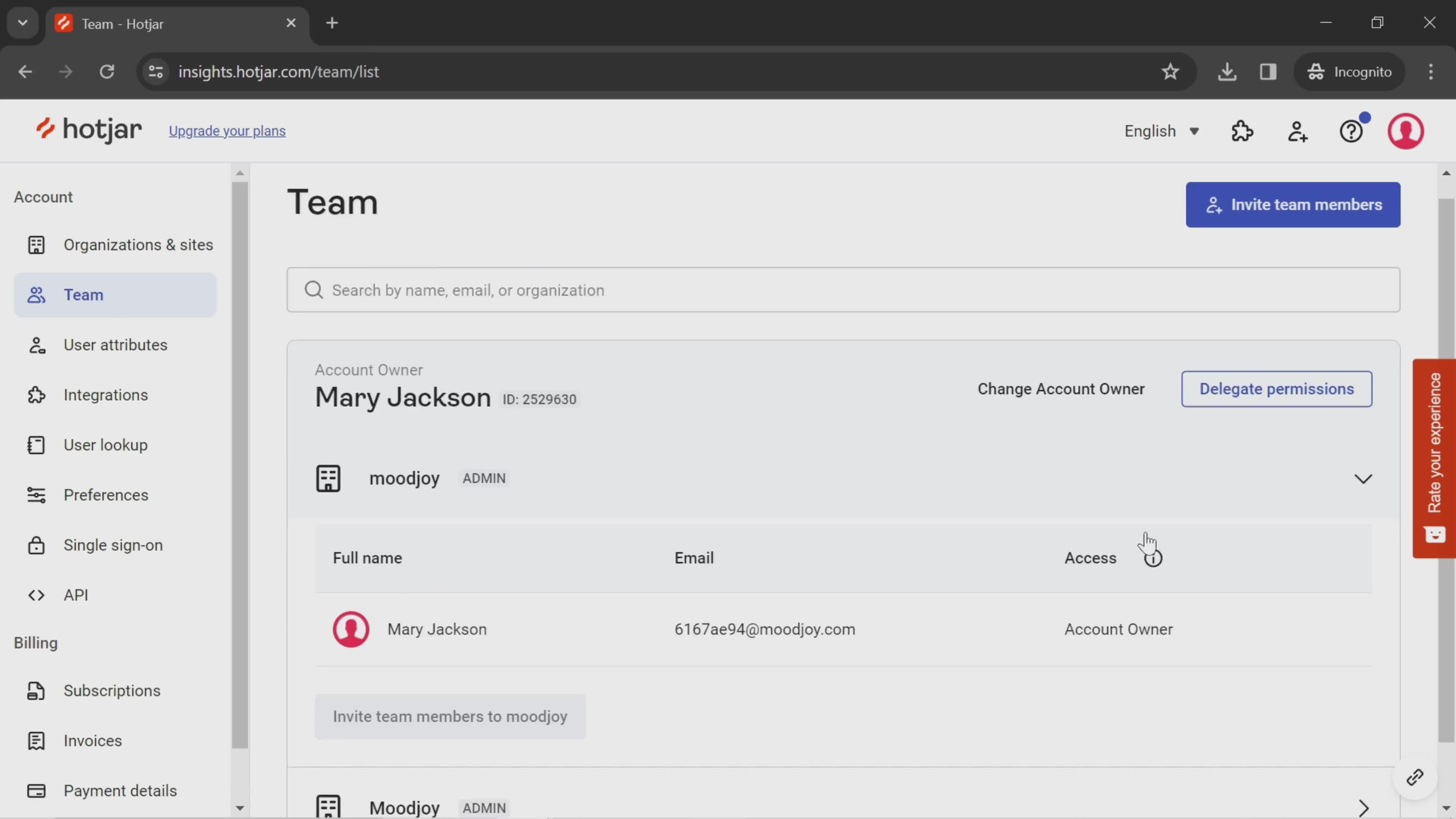Click the team search input field
The width and height of the screenshot is (1456, 819).
point(843,290)
